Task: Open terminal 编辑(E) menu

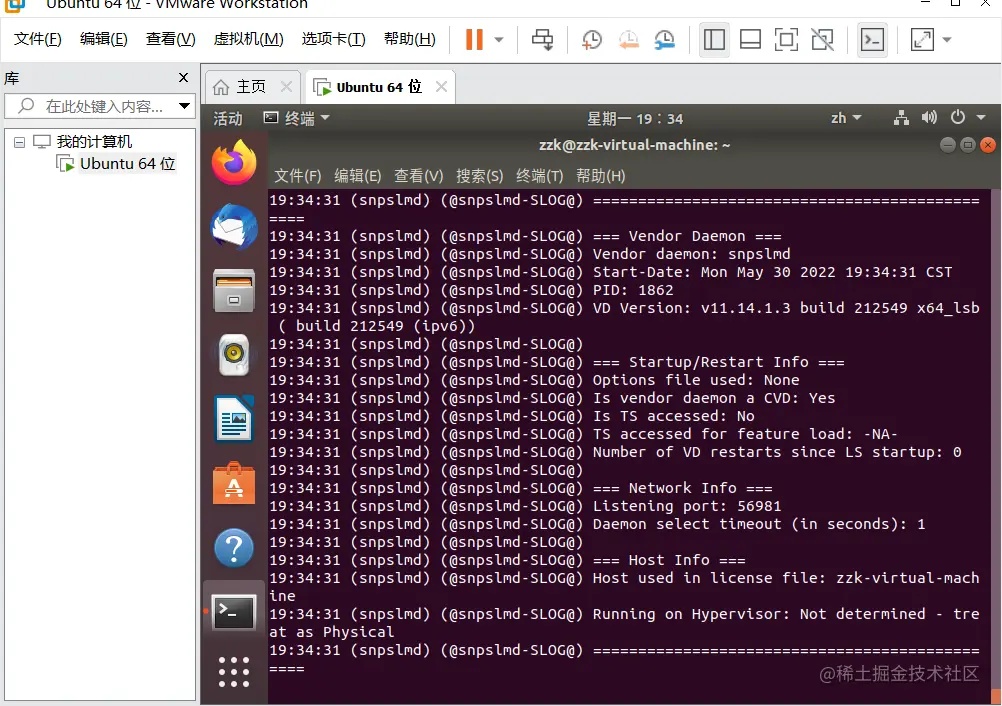Action: coord(358,176)
